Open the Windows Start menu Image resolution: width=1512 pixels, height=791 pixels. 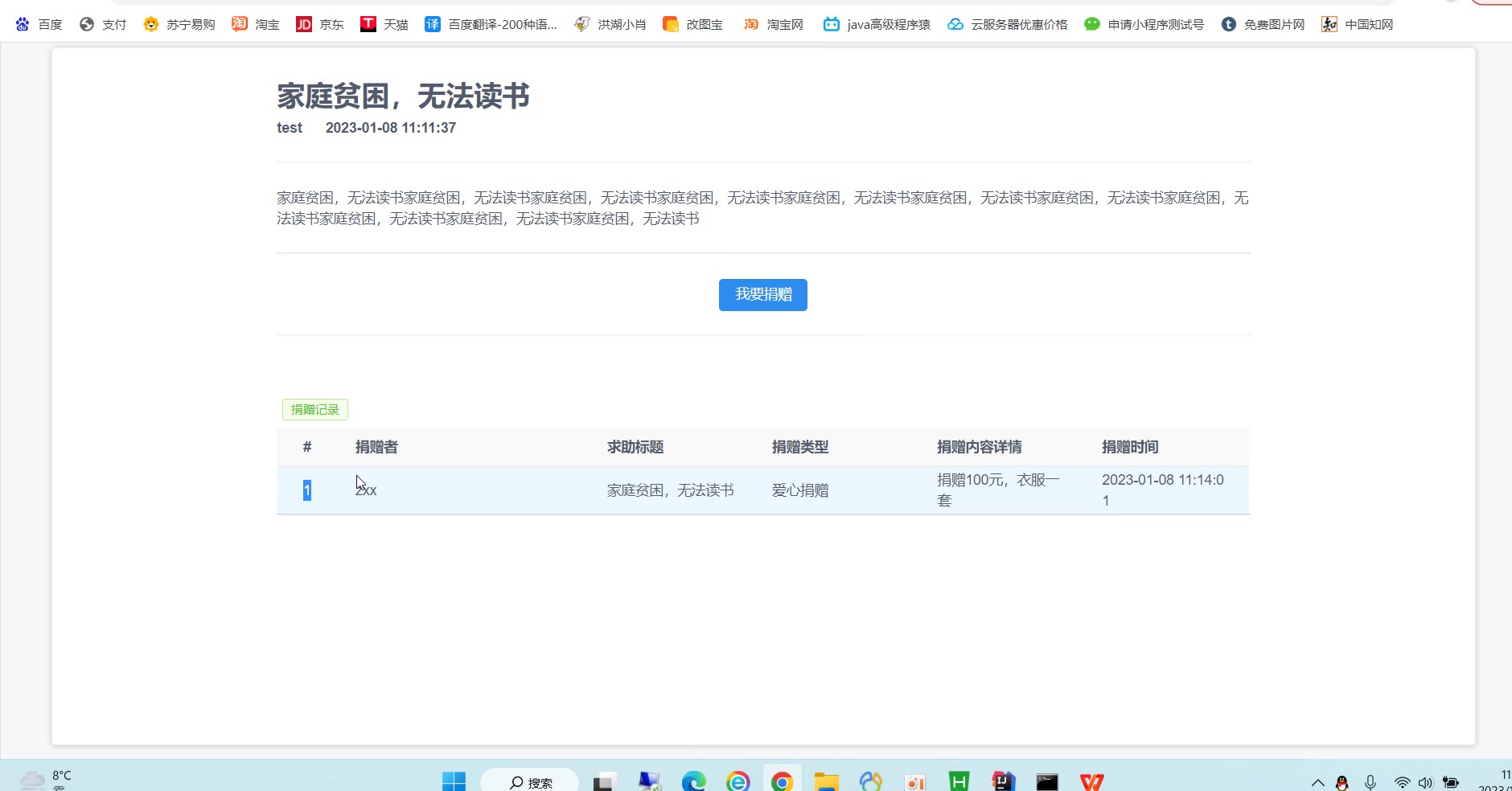pos(454,781)
